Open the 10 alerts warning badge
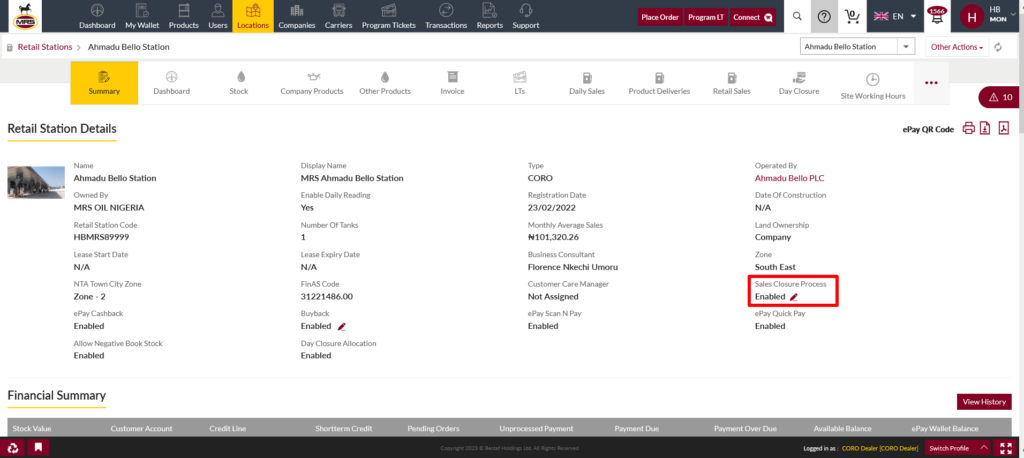Viewport: 1024px width, 458px height. pos(1000,97)
